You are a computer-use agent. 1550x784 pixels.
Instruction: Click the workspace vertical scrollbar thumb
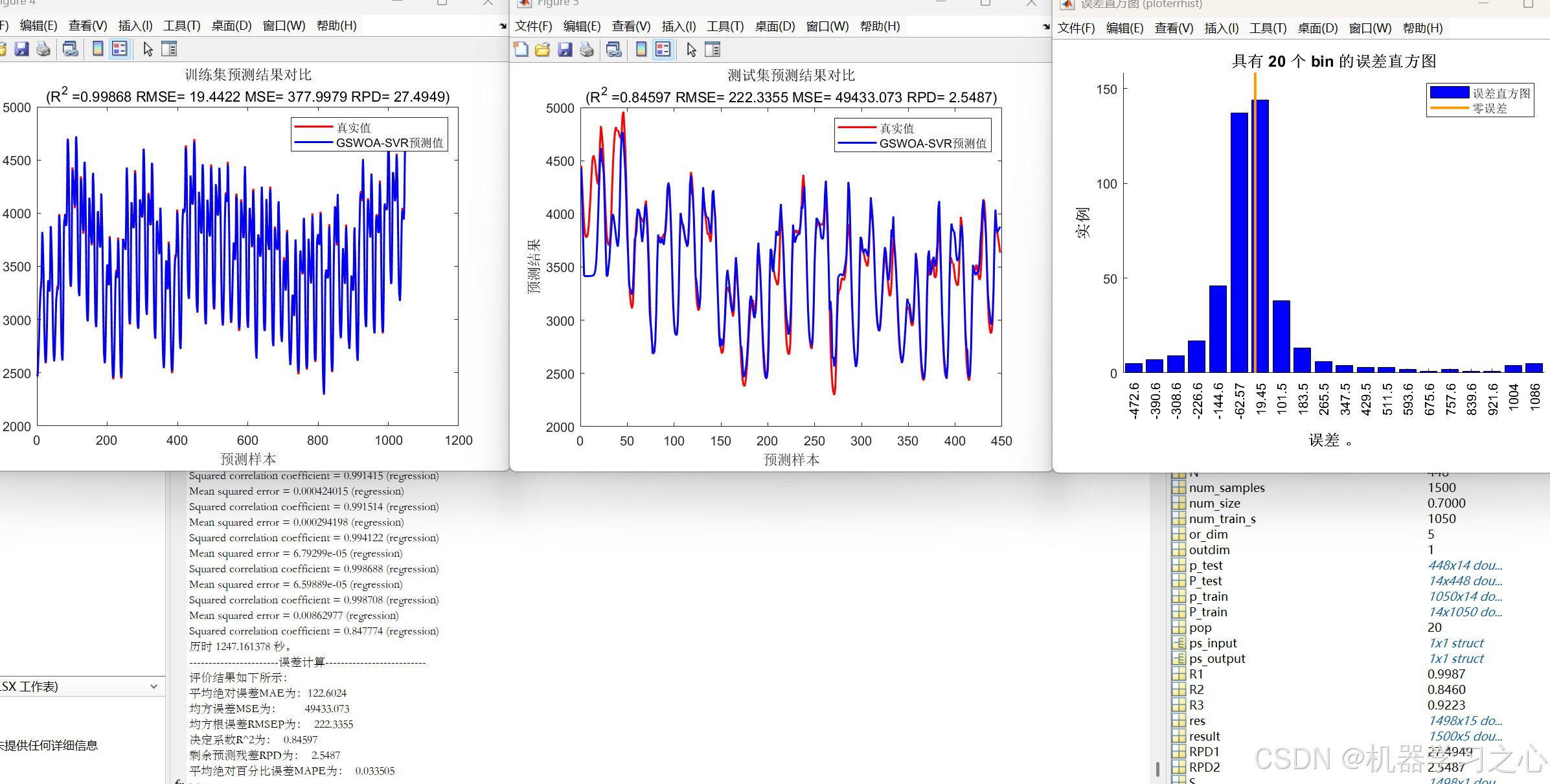pyautogui.click(x=1157, y=768)
